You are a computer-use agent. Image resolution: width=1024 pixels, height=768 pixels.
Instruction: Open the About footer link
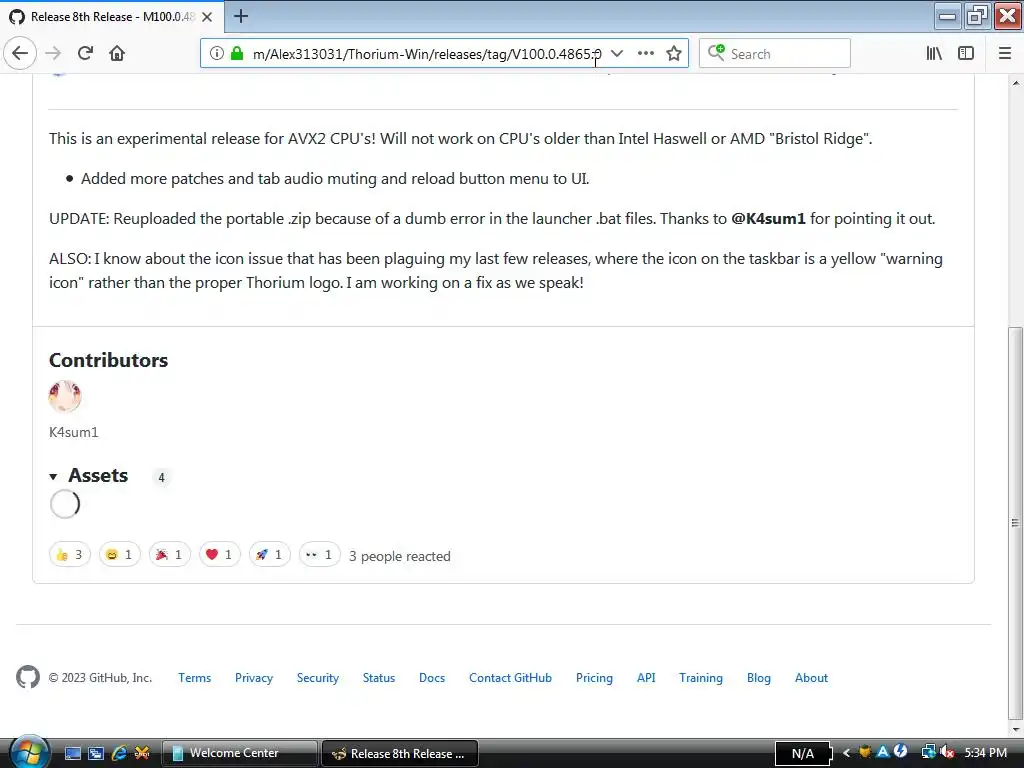pos(811,678)
